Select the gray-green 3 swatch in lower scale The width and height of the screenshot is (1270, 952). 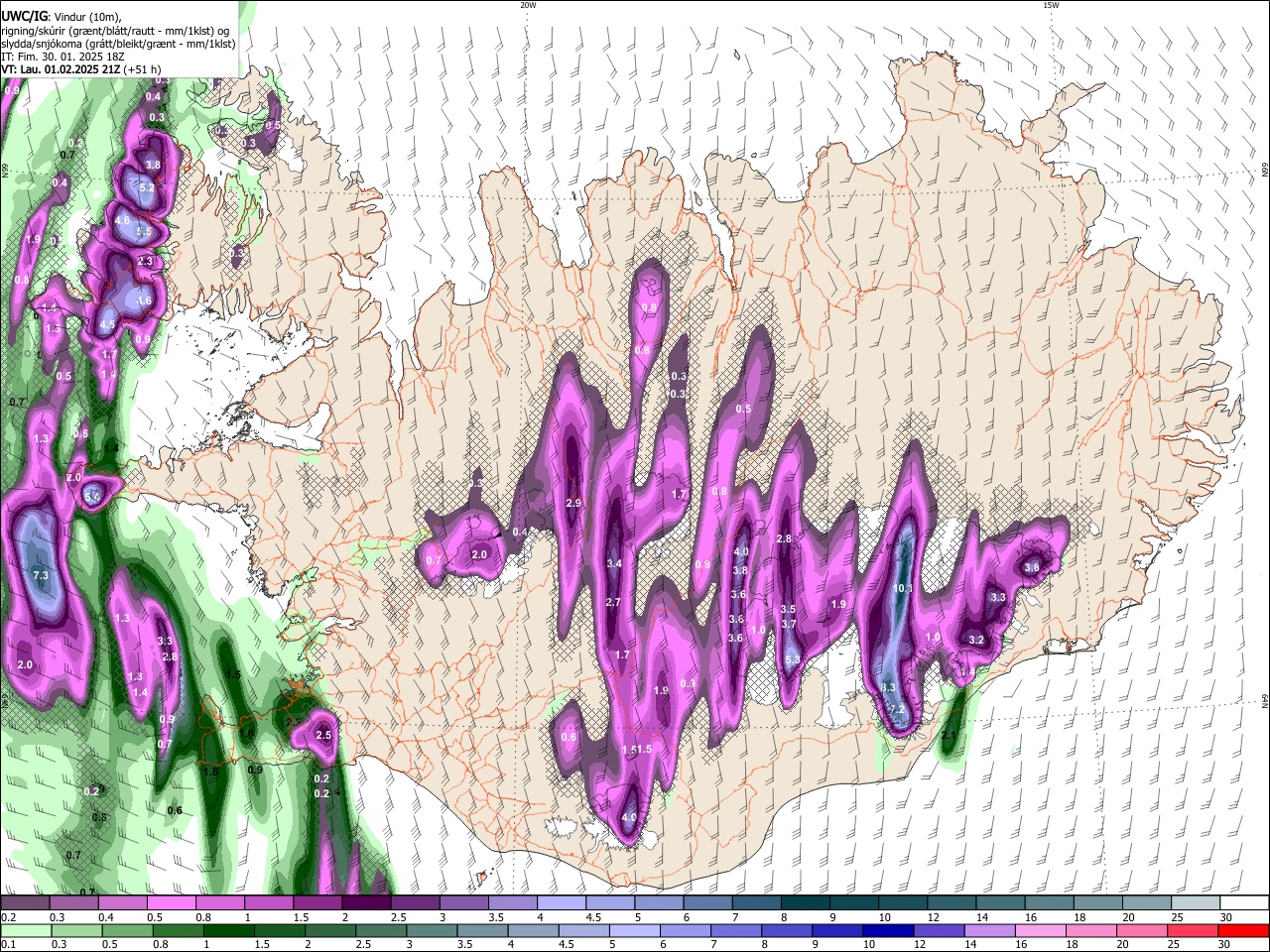click(433, 930)
